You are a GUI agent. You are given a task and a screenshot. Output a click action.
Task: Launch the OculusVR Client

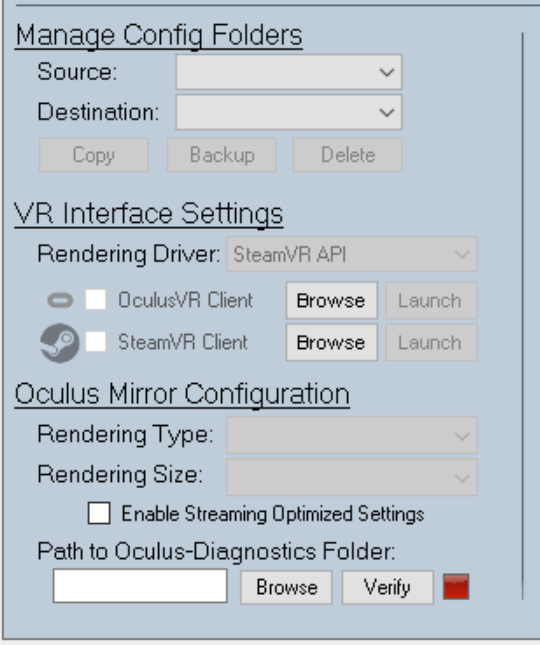coord(431,301)
